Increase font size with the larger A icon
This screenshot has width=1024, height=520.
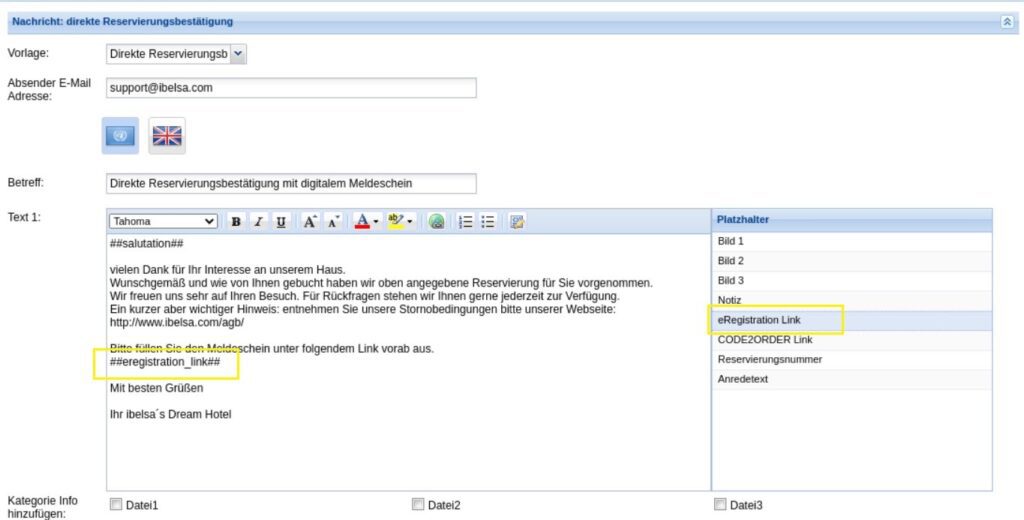click(x=310, y=222)
